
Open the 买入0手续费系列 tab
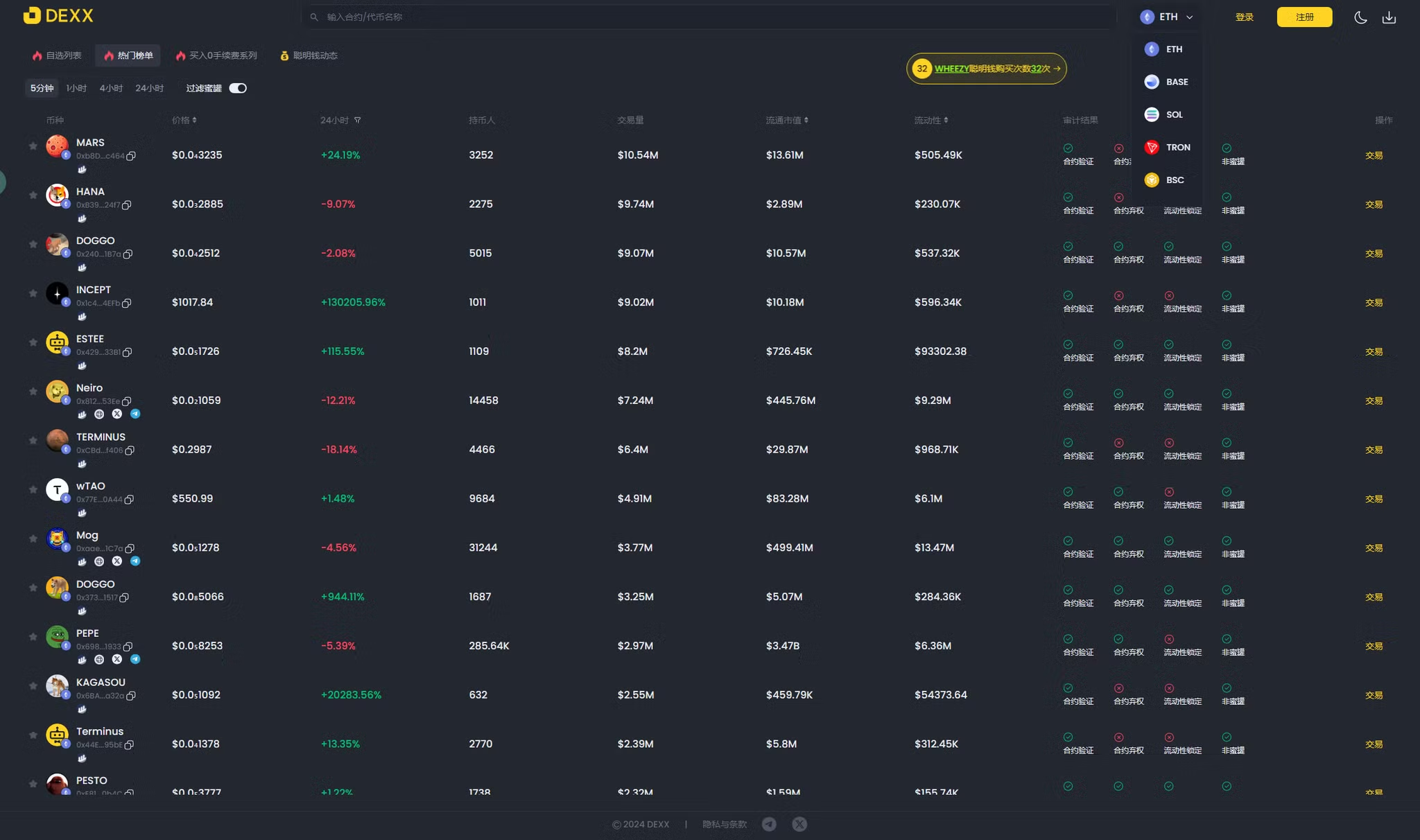(216, 55)
